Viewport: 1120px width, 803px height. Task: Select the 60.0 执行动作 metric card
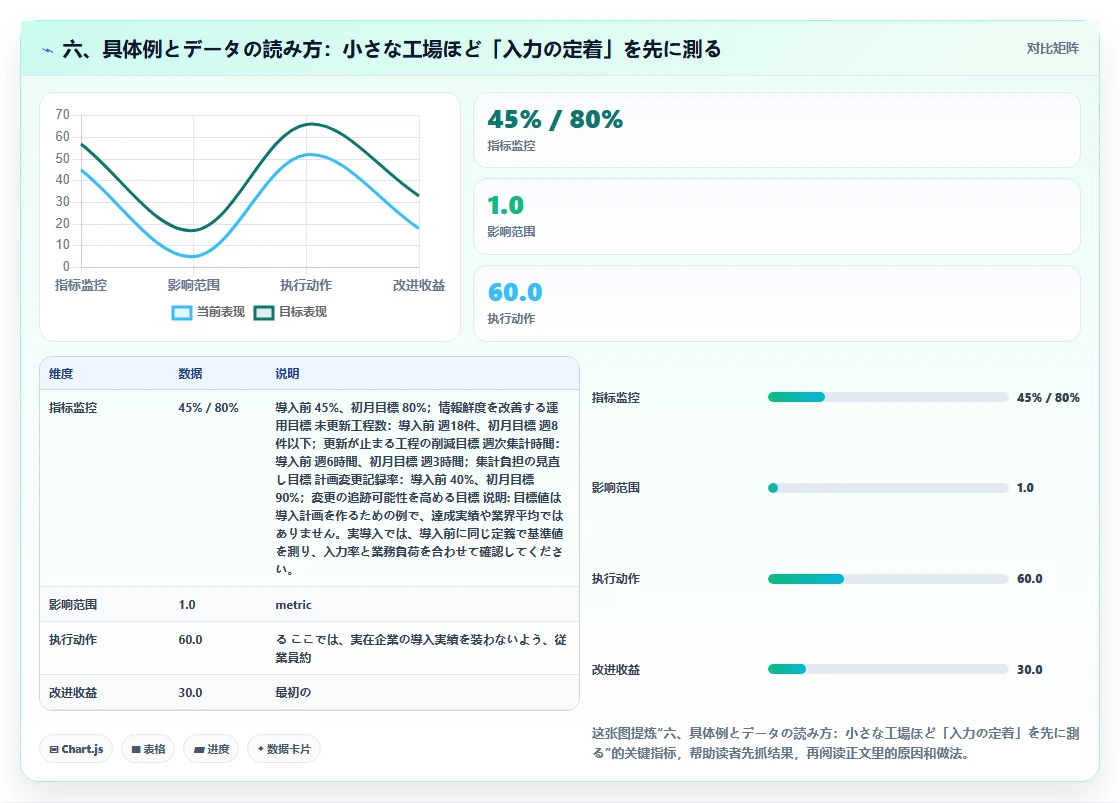pyautogui.click(x=776, y=304)
